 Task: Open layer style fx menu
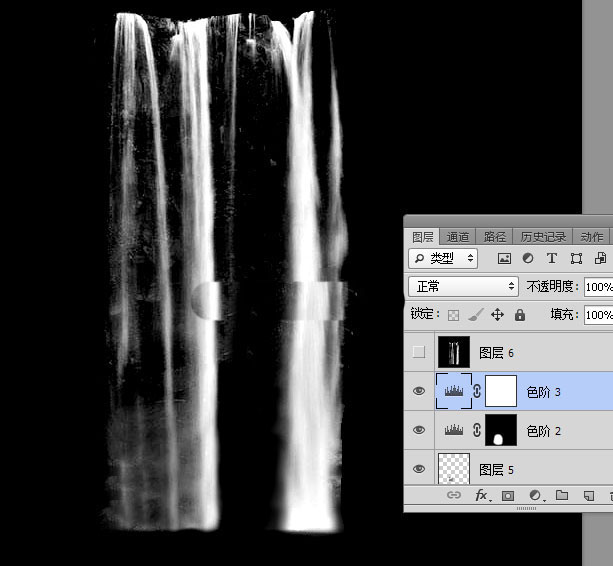click(x=482, y=496)
